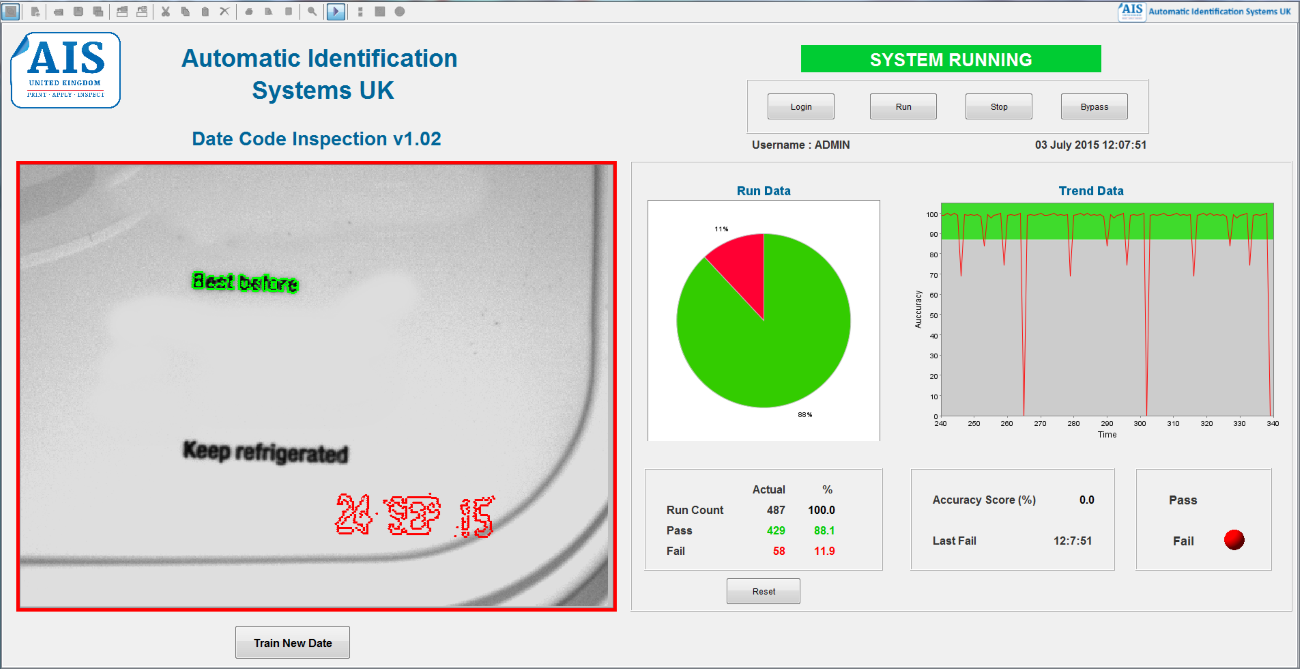1300x669 pixels.
Task: Click the 'Actual' column header
Action: tap(769, 490)
